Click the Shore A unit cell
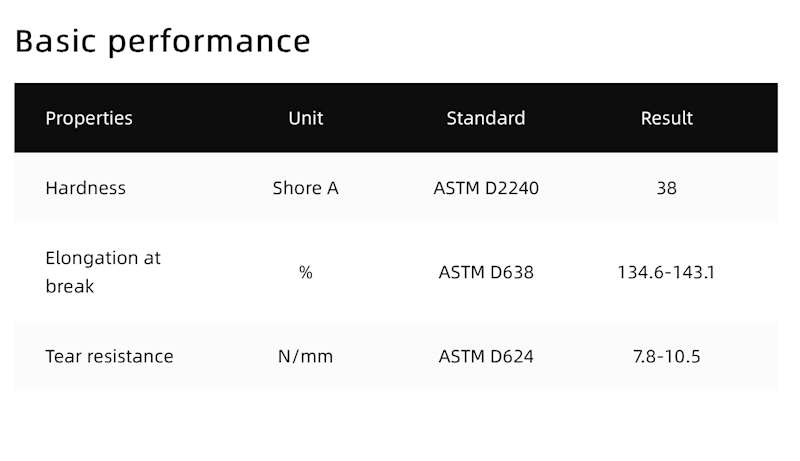This screenshot has width=800, height=461. pyautogui.click(x=305, y=188)
